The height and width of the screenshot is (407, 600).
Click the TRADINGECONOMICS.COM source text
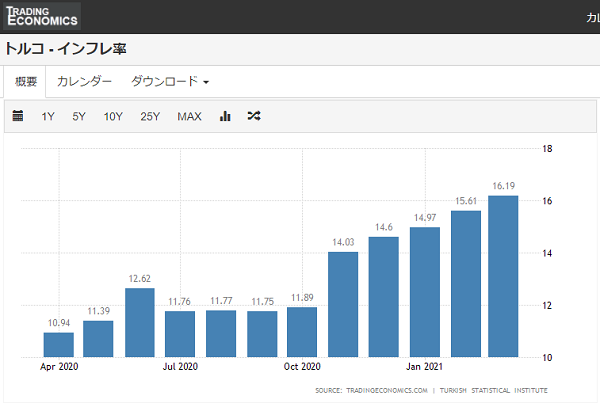[387, 391]
